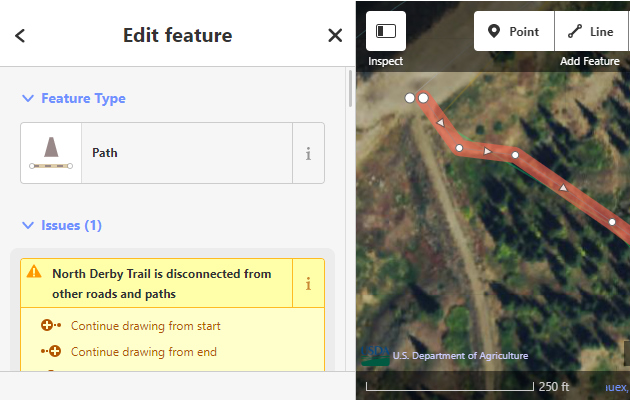
Task: Select the Line add-feature tool
Action: (590, 31)
